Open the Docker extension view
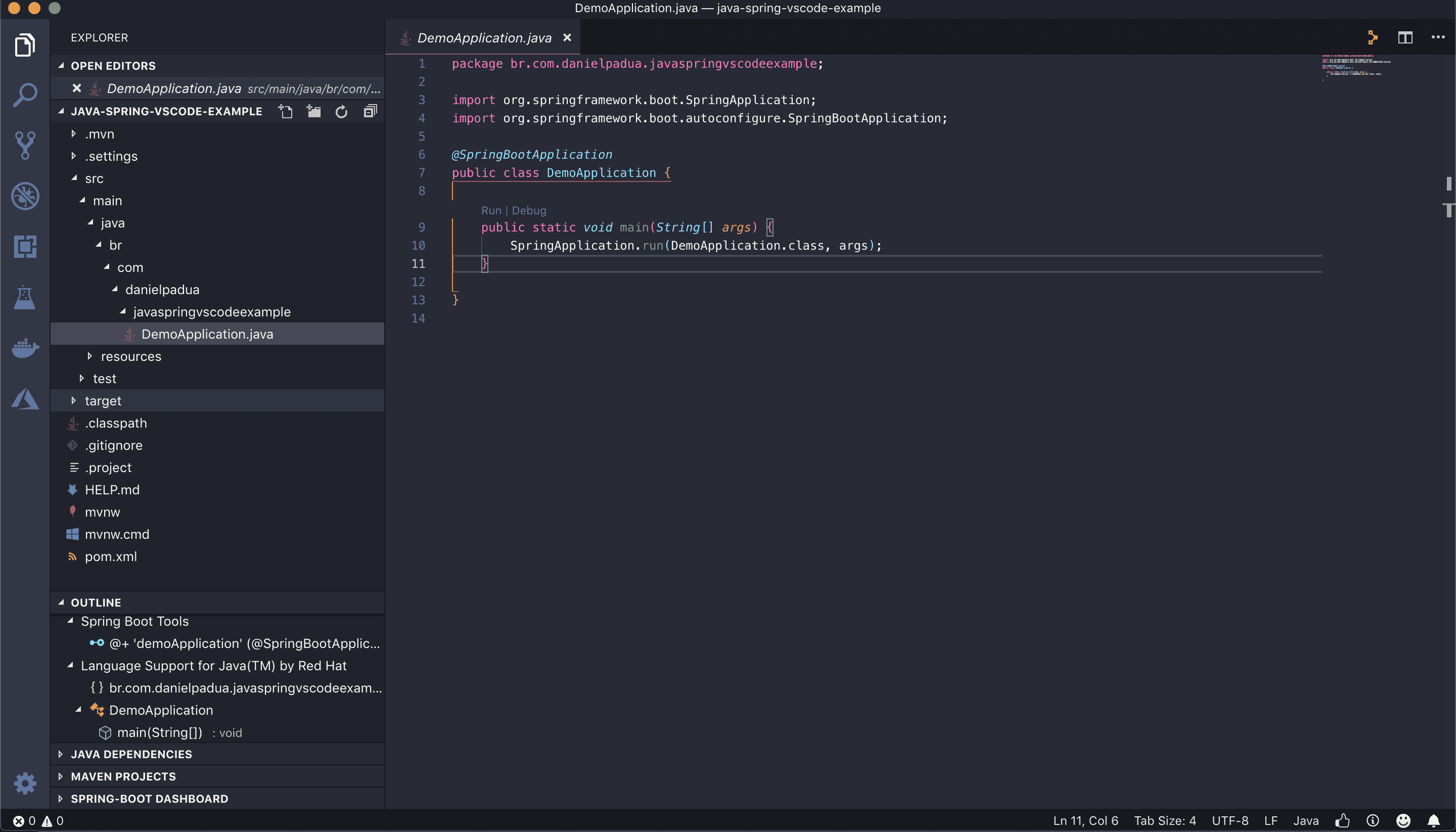This screenshot has width=1456, height=832. (x=25, y=348)
